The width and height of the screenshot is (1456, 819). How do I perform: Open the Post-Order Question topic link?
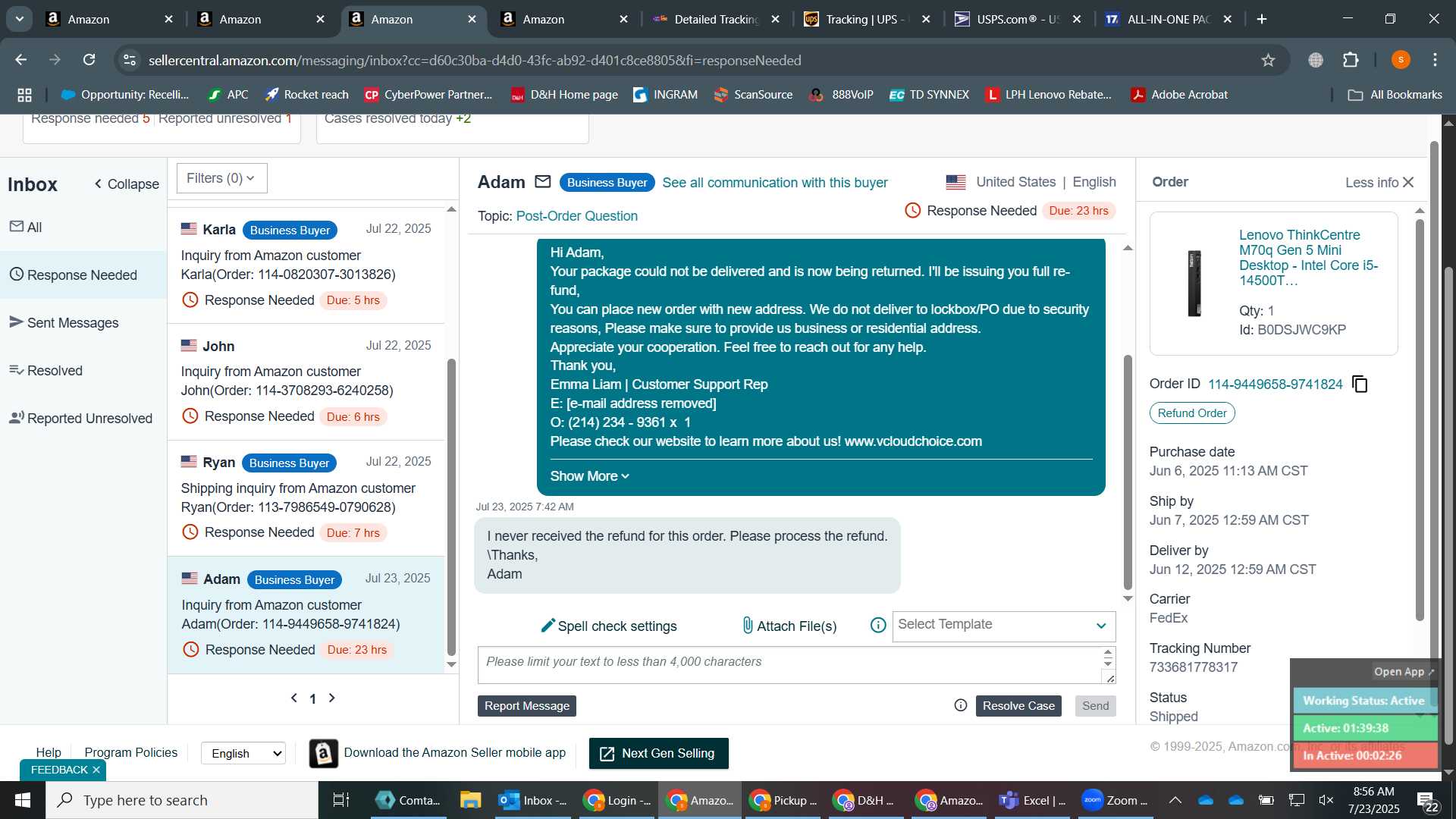(x=576, y=216)
